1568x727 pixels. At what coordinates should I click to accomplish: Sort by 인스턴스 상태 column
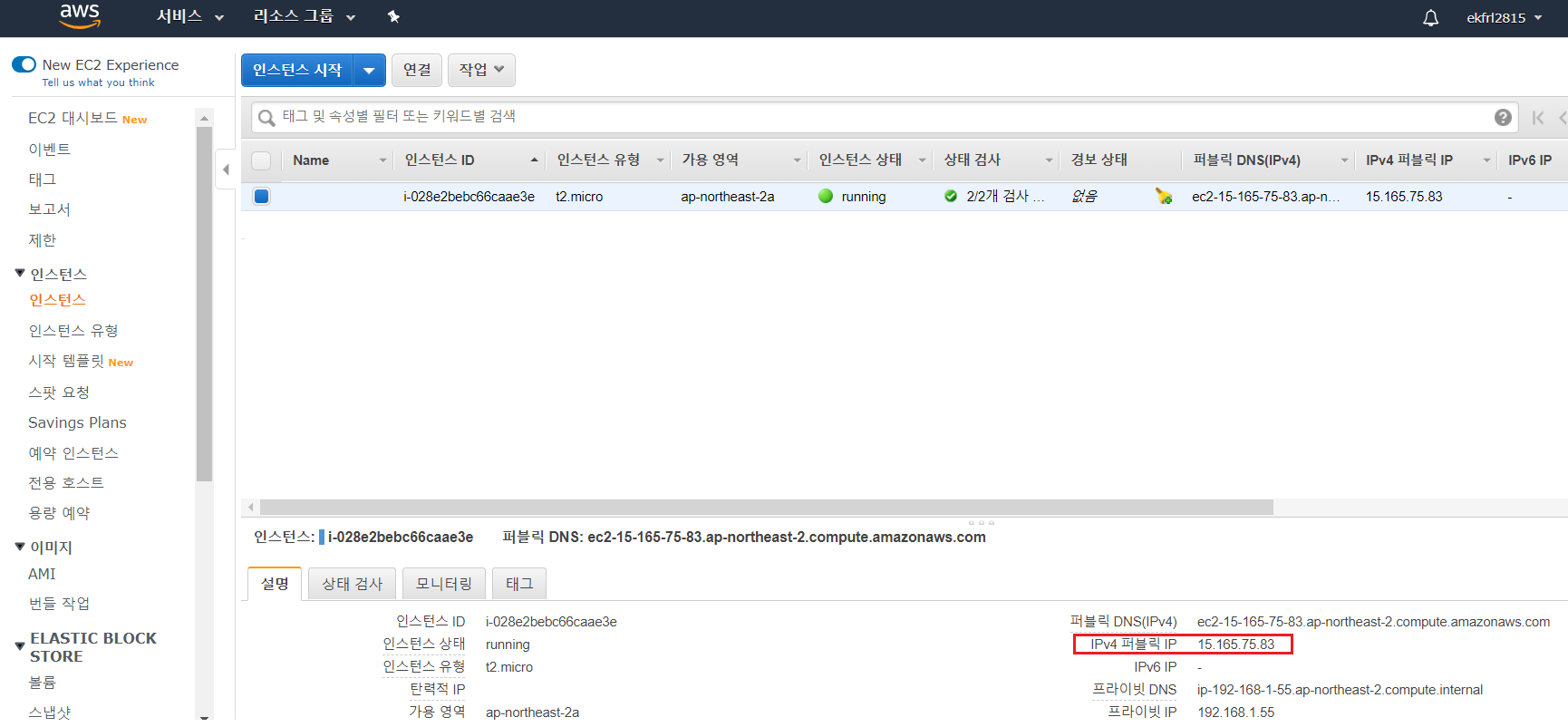point(860,160)
